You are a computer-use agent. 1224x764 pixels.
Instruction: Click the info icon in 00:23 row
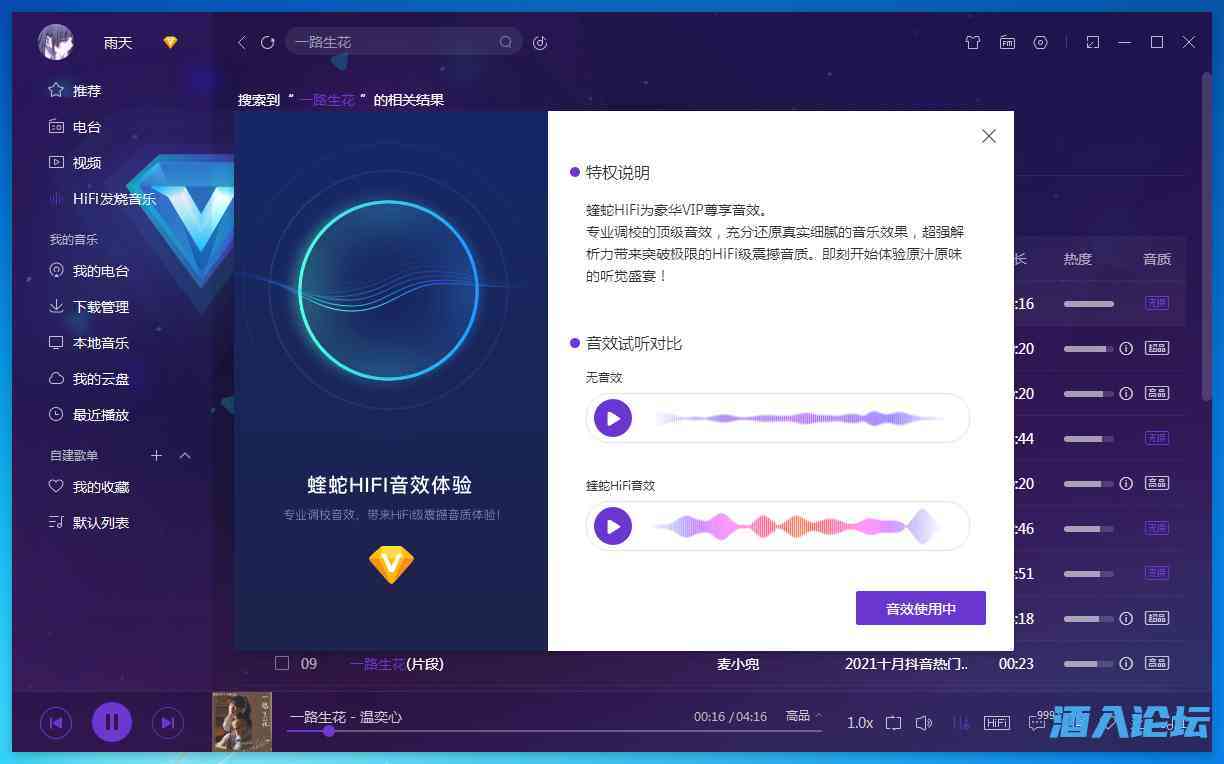point(1126,663)
